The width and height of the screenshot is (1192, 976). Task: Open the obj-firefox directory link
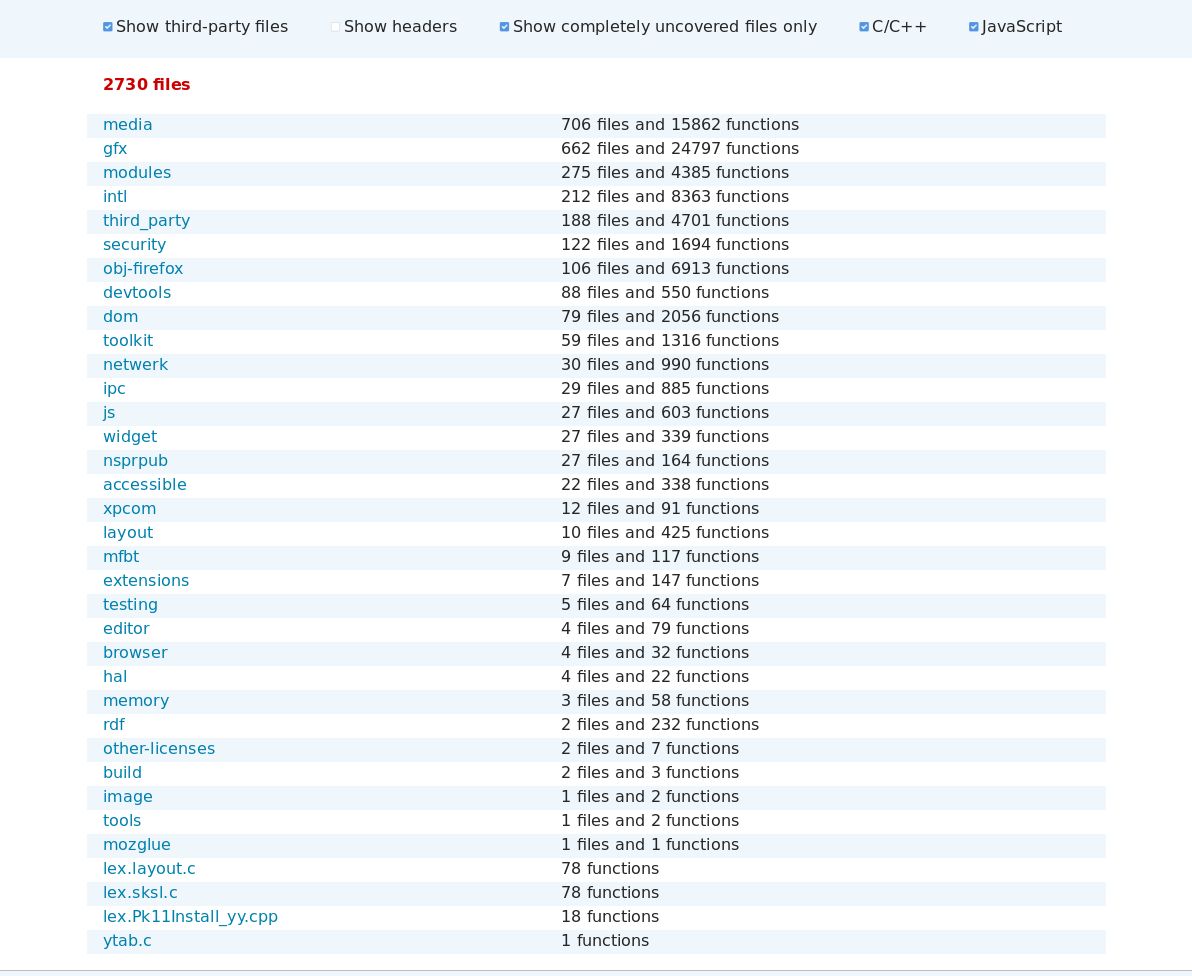143,269
